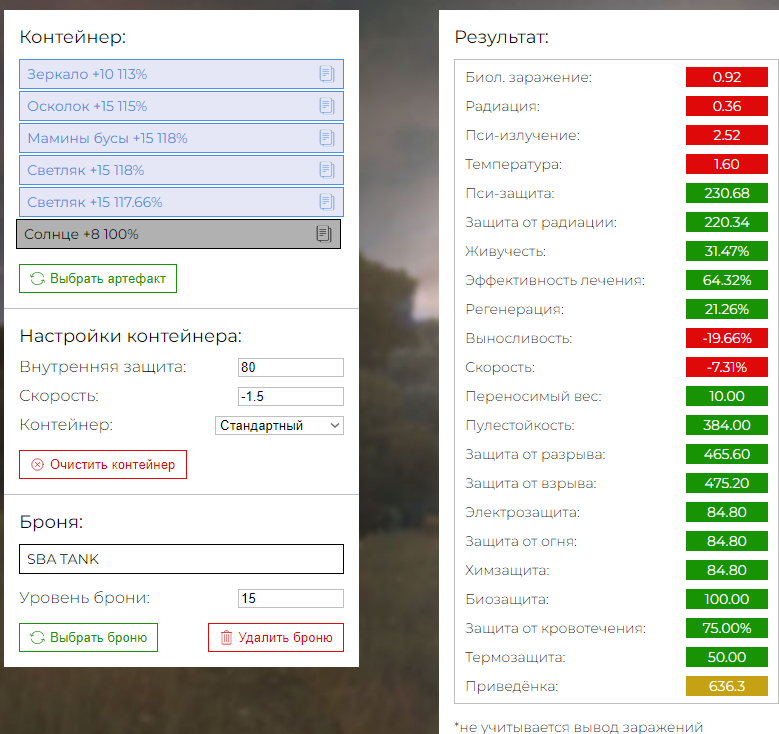Click the copy icon on Зеркало +10 row
Image resolution: width=779 pixels, height=734 pixels.
click(x=325, y=74)
